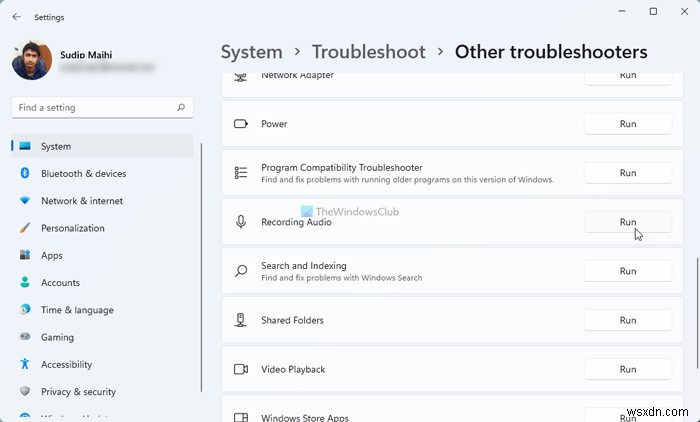Viewport: 700px width, 422px height.
Task: Go to Troubleshoot in the breadcrumb
Action: click(x=368, y=52)
